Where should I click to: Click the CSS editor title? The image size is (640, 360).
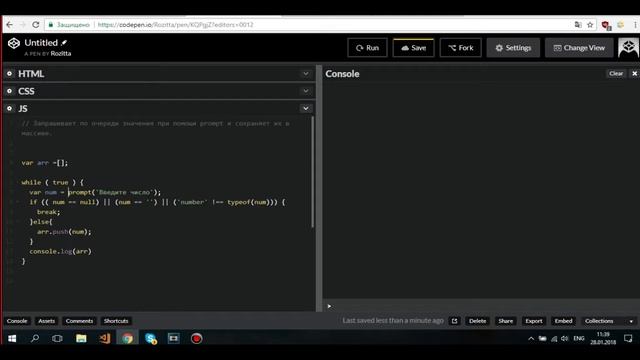tap(26, 91)
